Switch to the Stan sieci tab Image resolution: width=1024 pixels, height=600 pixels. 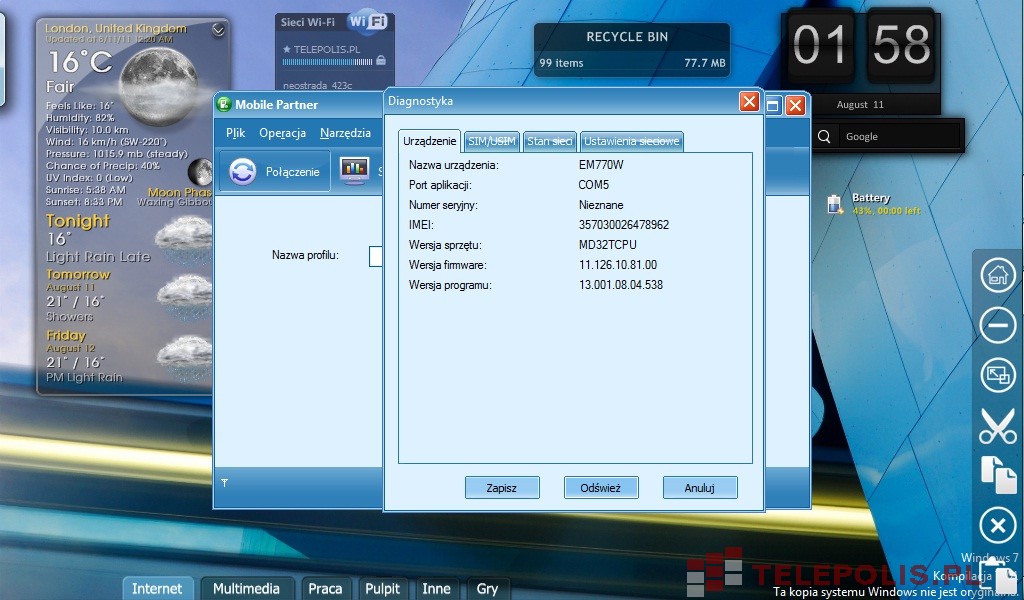(550, 141)
